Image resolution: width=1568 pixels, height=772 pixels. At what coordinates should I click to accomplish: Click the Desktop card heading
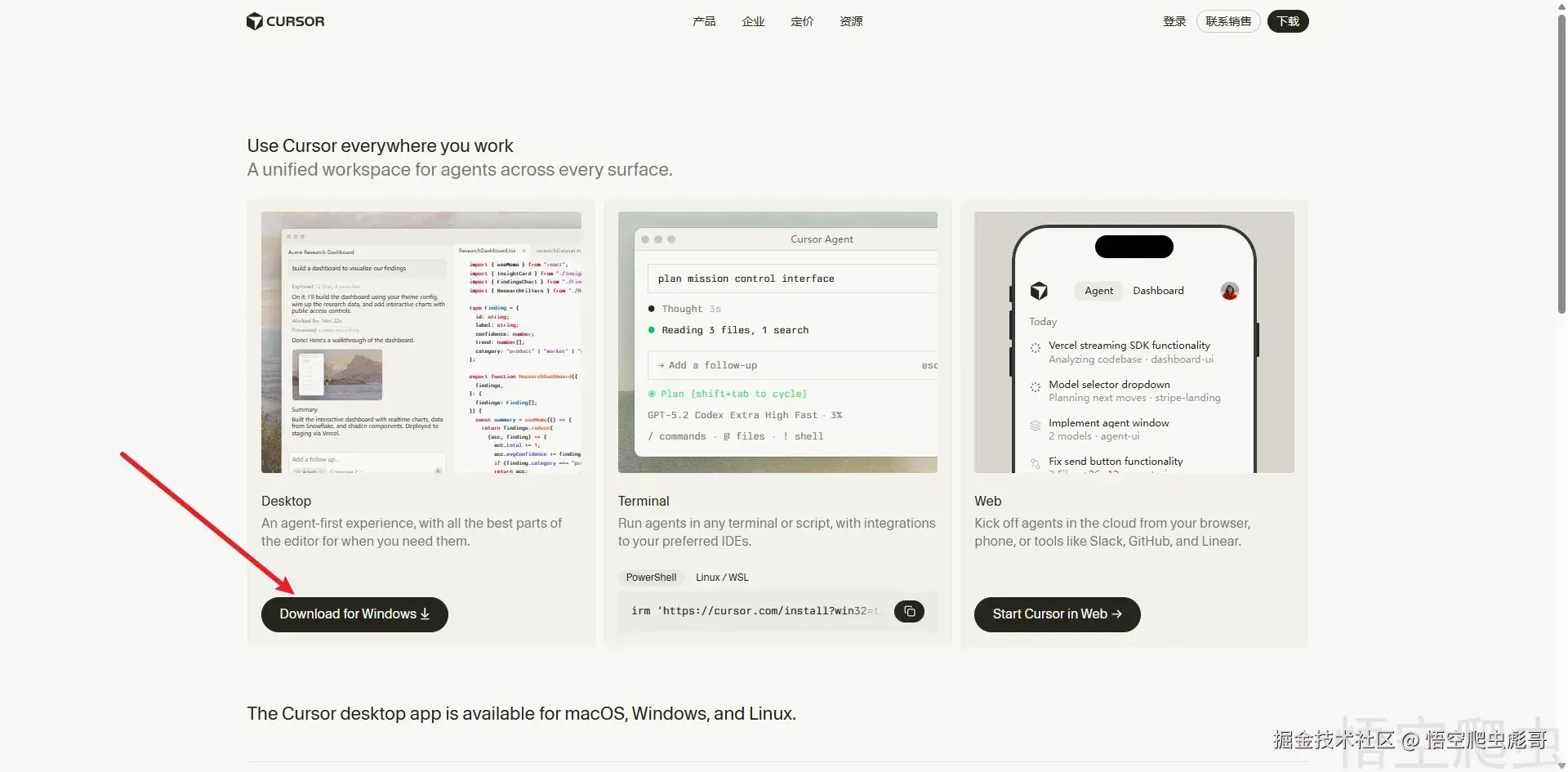coord(286,501)
